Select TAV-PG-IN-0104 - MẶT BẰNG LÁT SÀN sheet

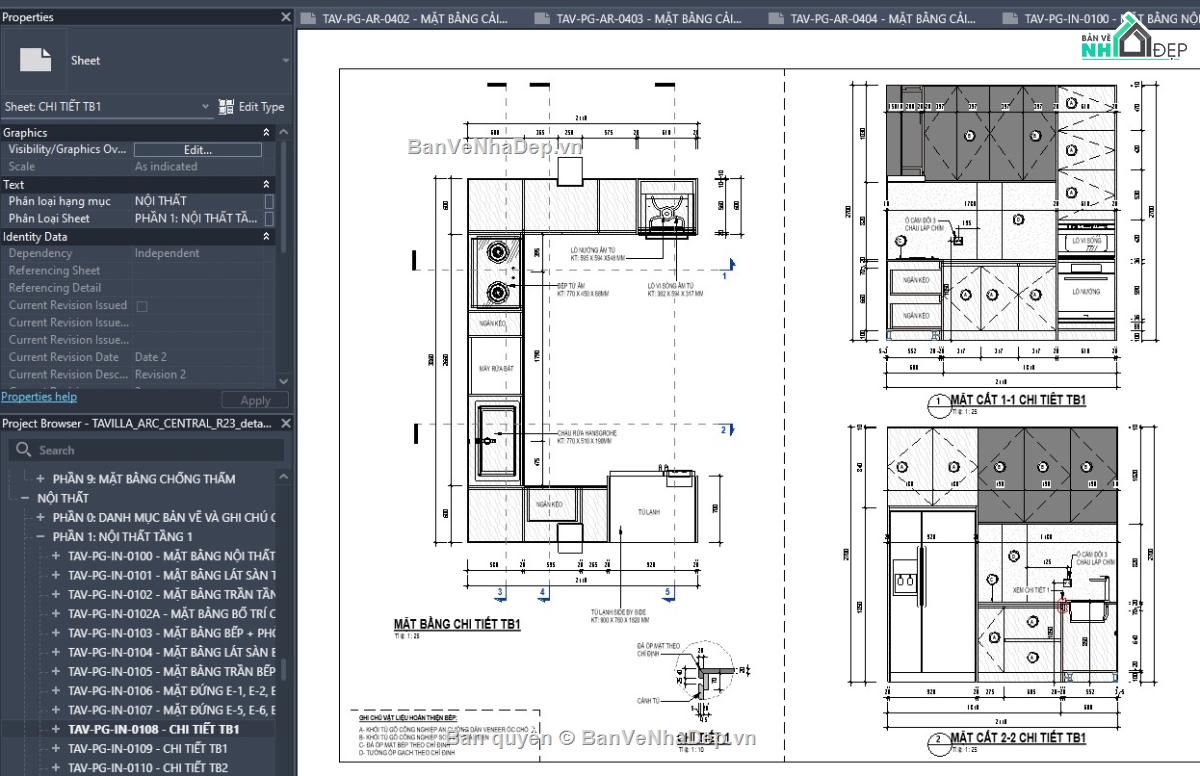click(x=172, y=652)
